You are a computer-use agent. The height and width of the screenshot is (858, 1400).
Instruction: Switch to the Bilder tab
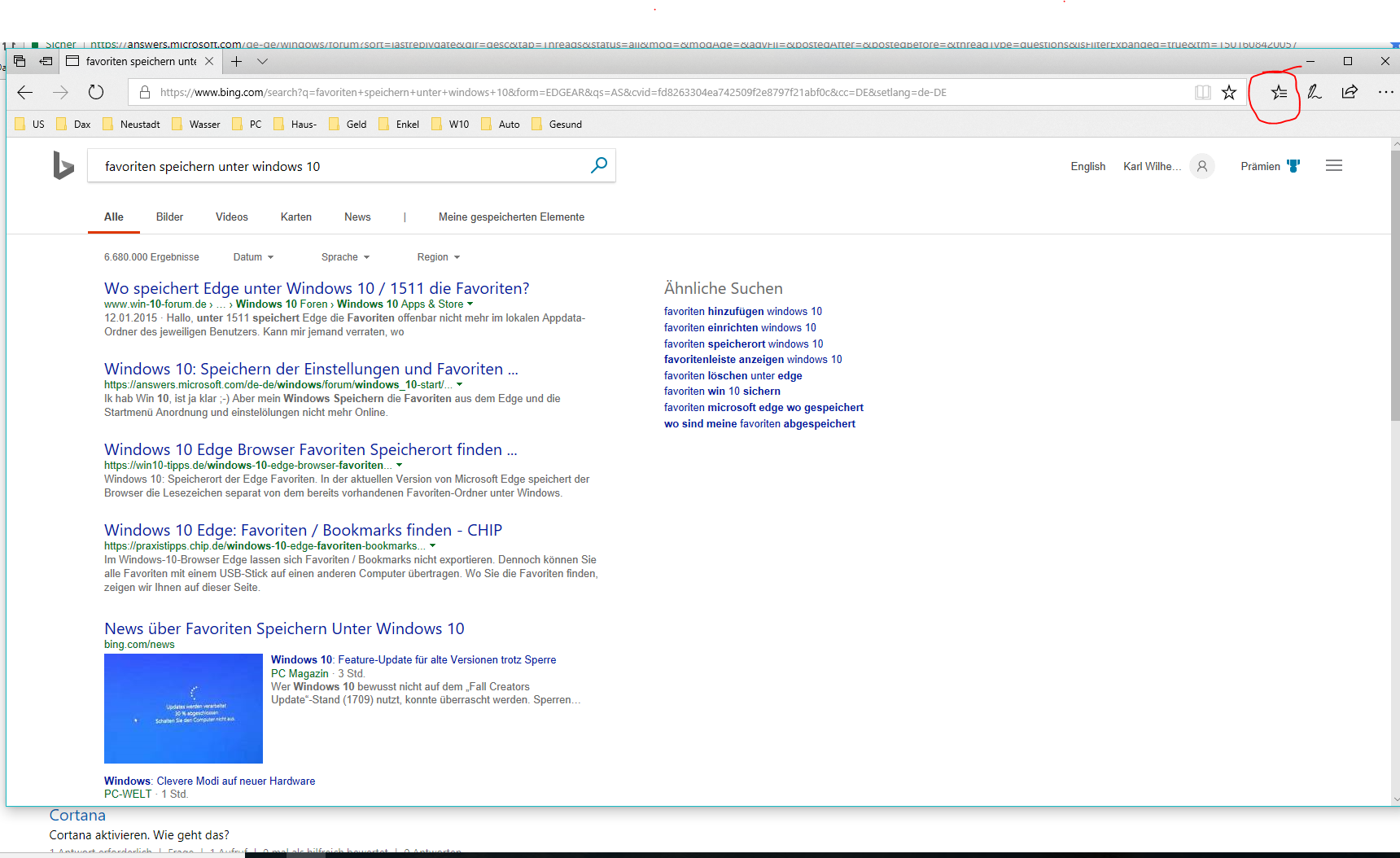coord(169,217)
